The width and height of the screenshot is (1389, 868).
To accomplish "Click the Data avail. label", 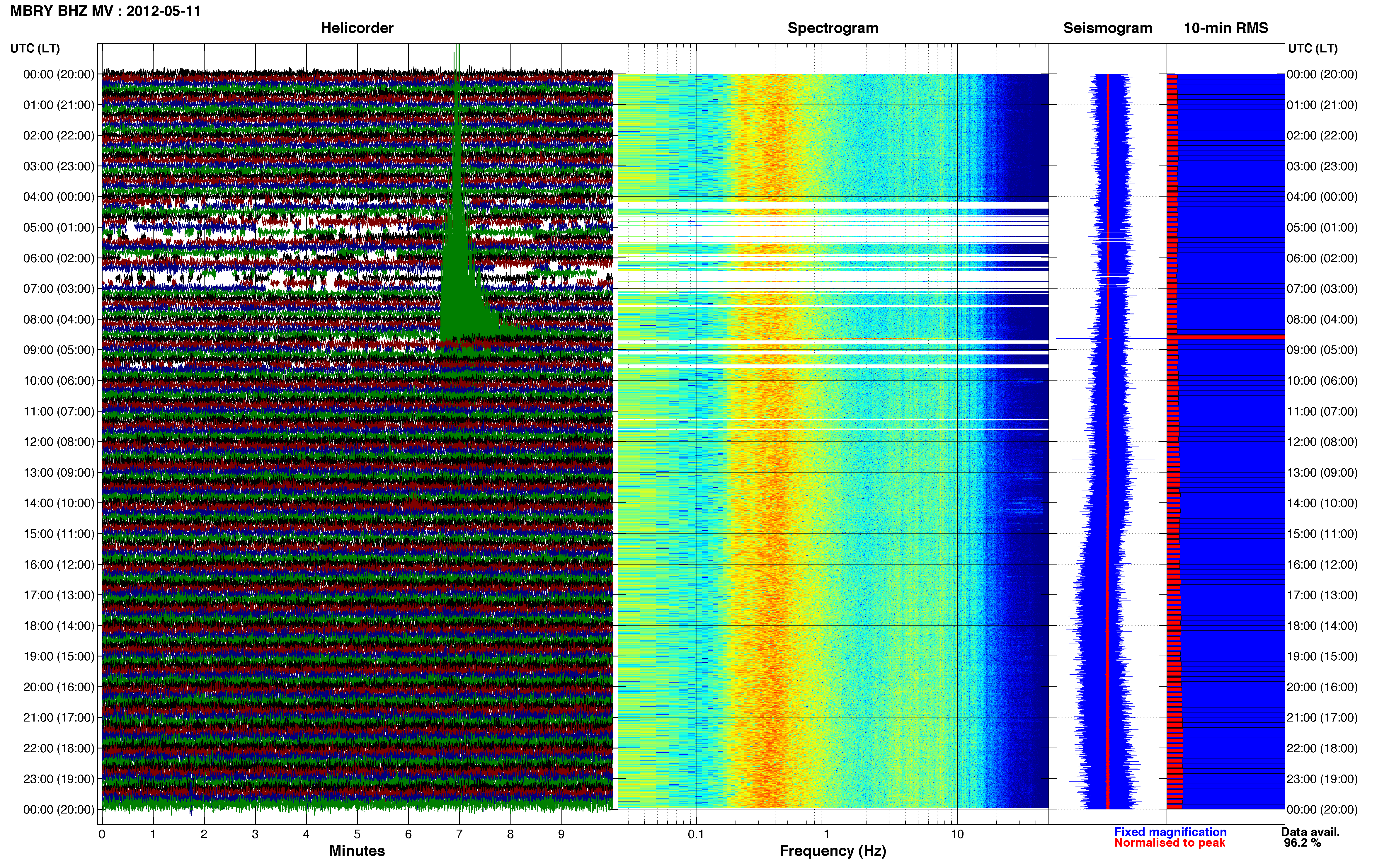I will point(1310,832).
